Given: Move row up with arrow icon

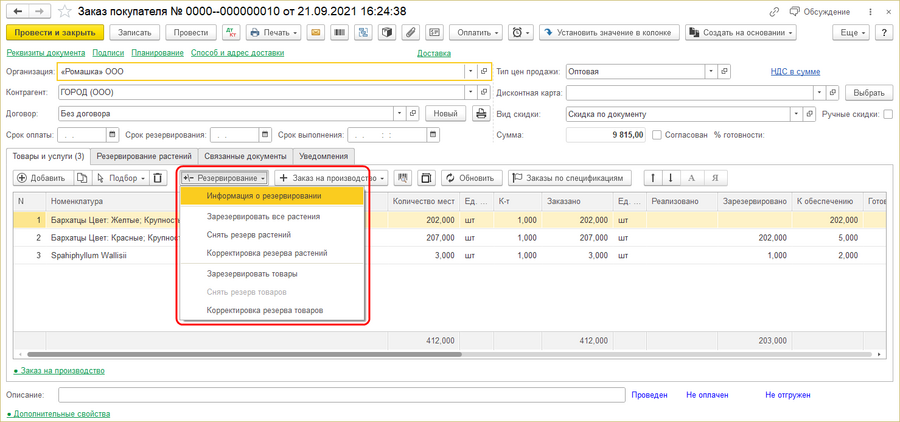Looking at the screenshot, I should pos(654,178).
